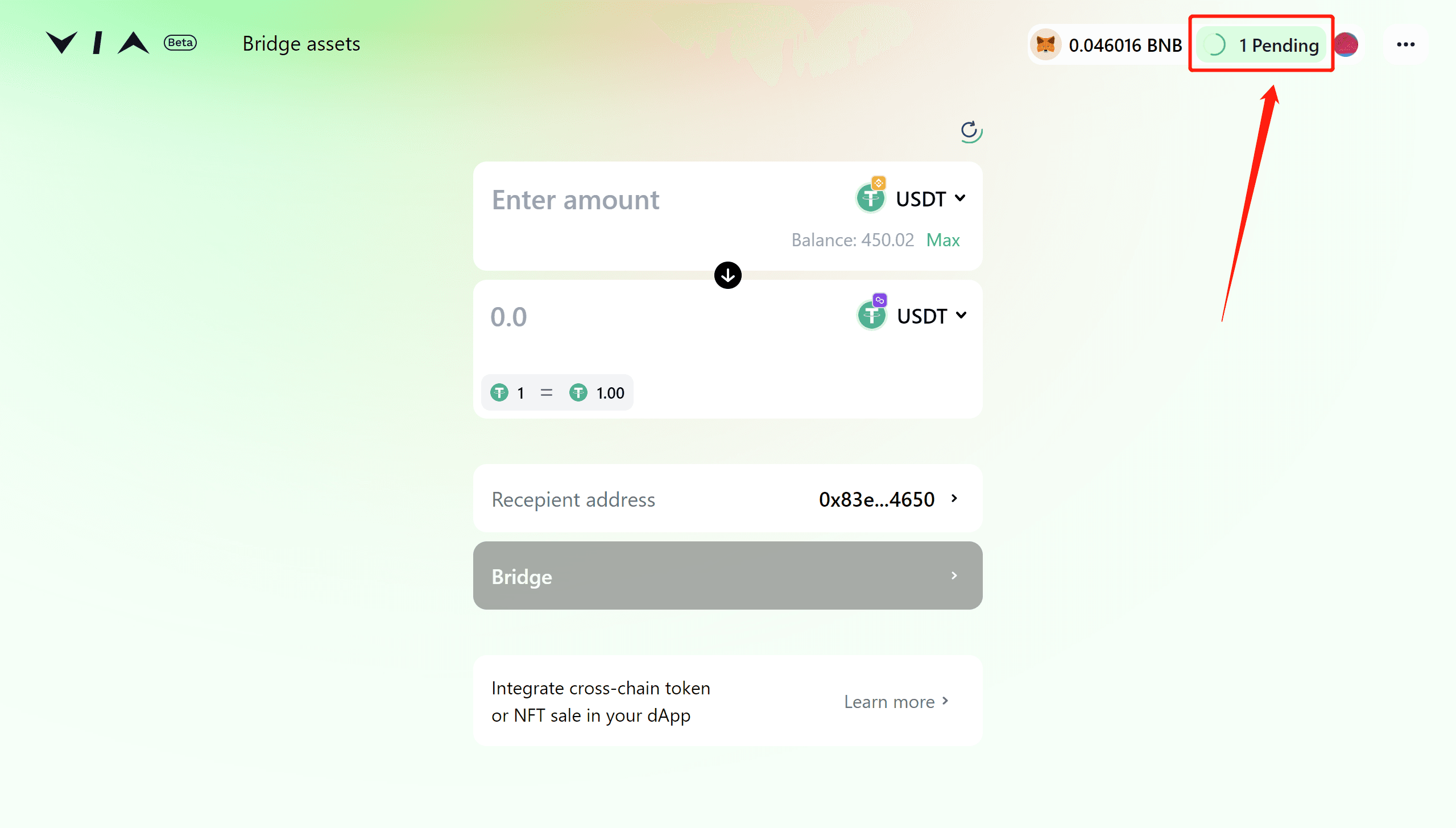Enable the Bridge button

728,576
